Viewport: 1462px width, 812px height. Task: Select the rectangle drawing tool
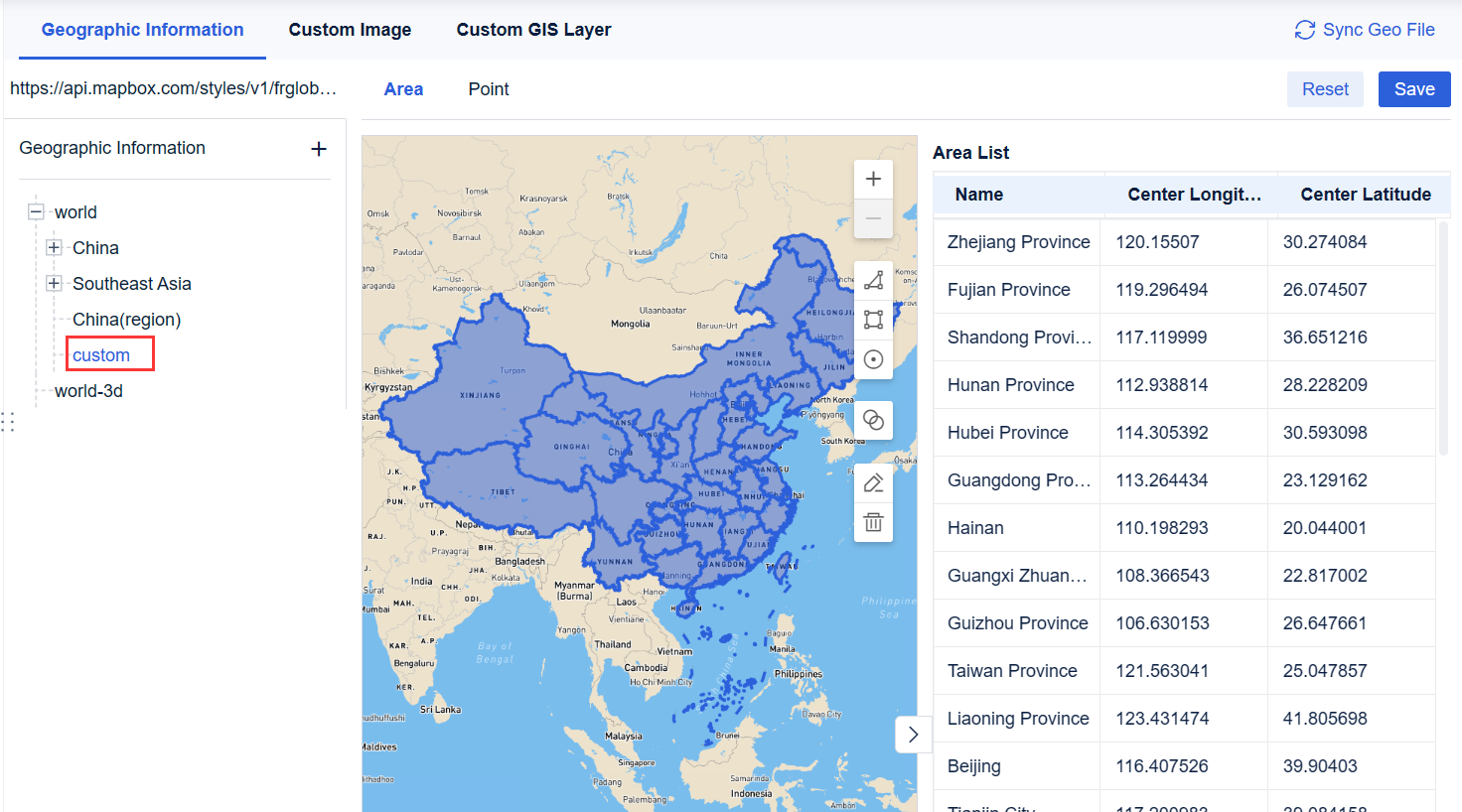pos(873,320)
